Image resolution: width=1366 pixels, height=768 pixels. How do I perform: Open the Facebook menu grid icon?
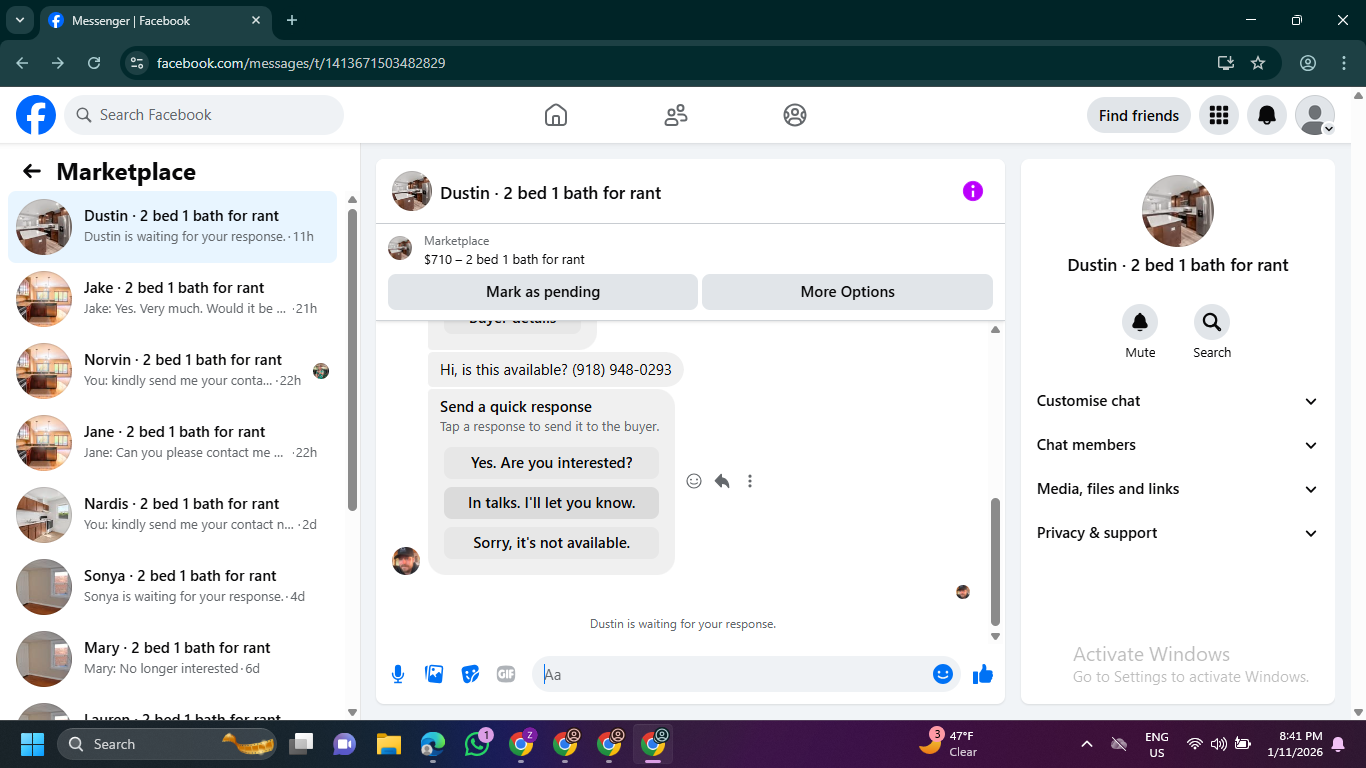(1219, 115)
